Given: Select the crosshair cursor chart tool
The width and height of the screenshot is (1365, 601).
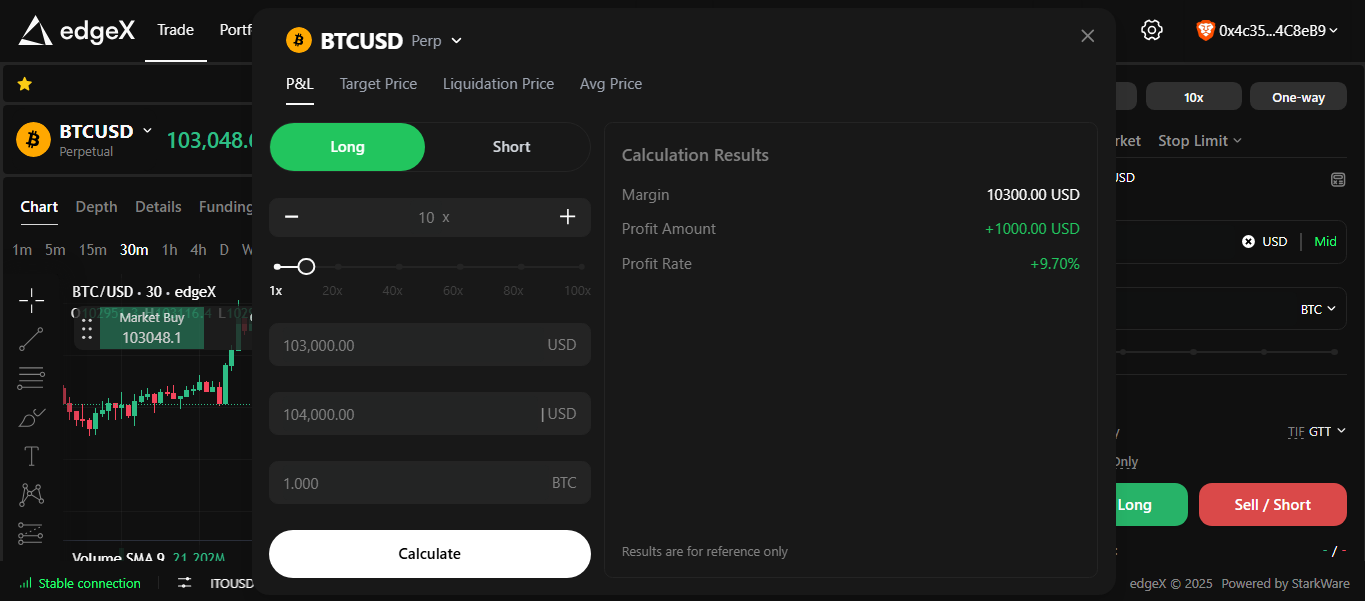Looking at the screenshot, I should [x=31, y=299].
